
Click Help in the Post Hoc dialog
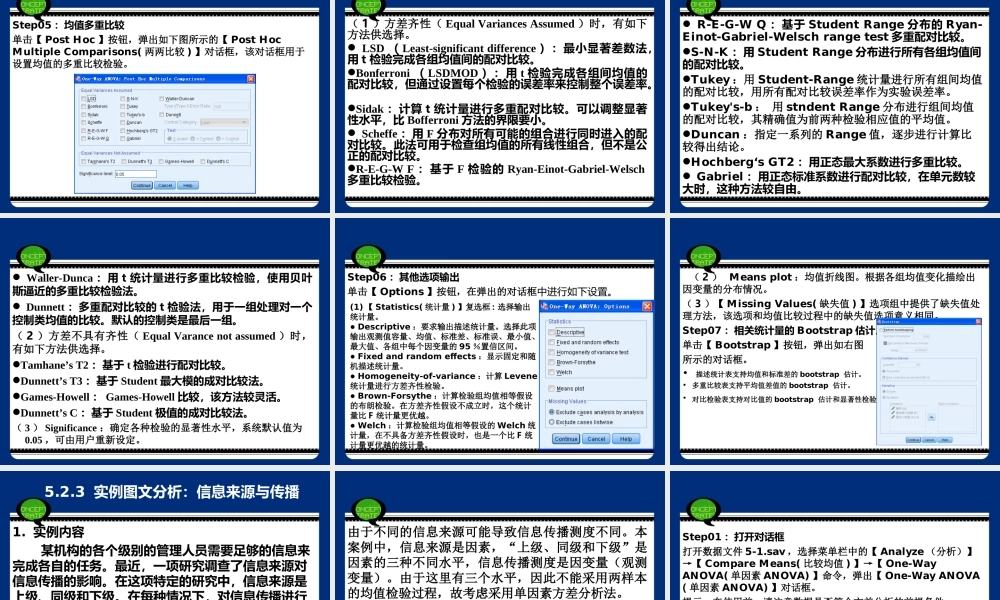[x=188, y=185]
